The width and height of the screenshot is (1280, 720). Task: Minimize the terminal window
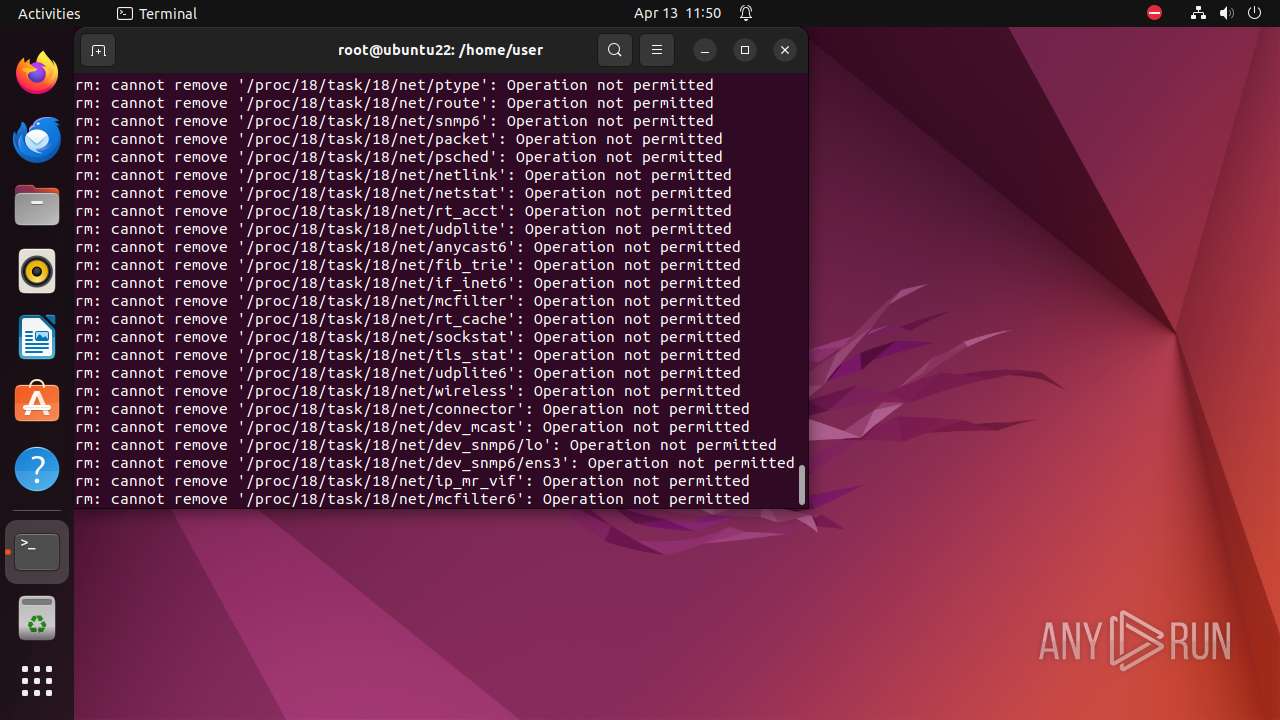(x=705, y=50)
